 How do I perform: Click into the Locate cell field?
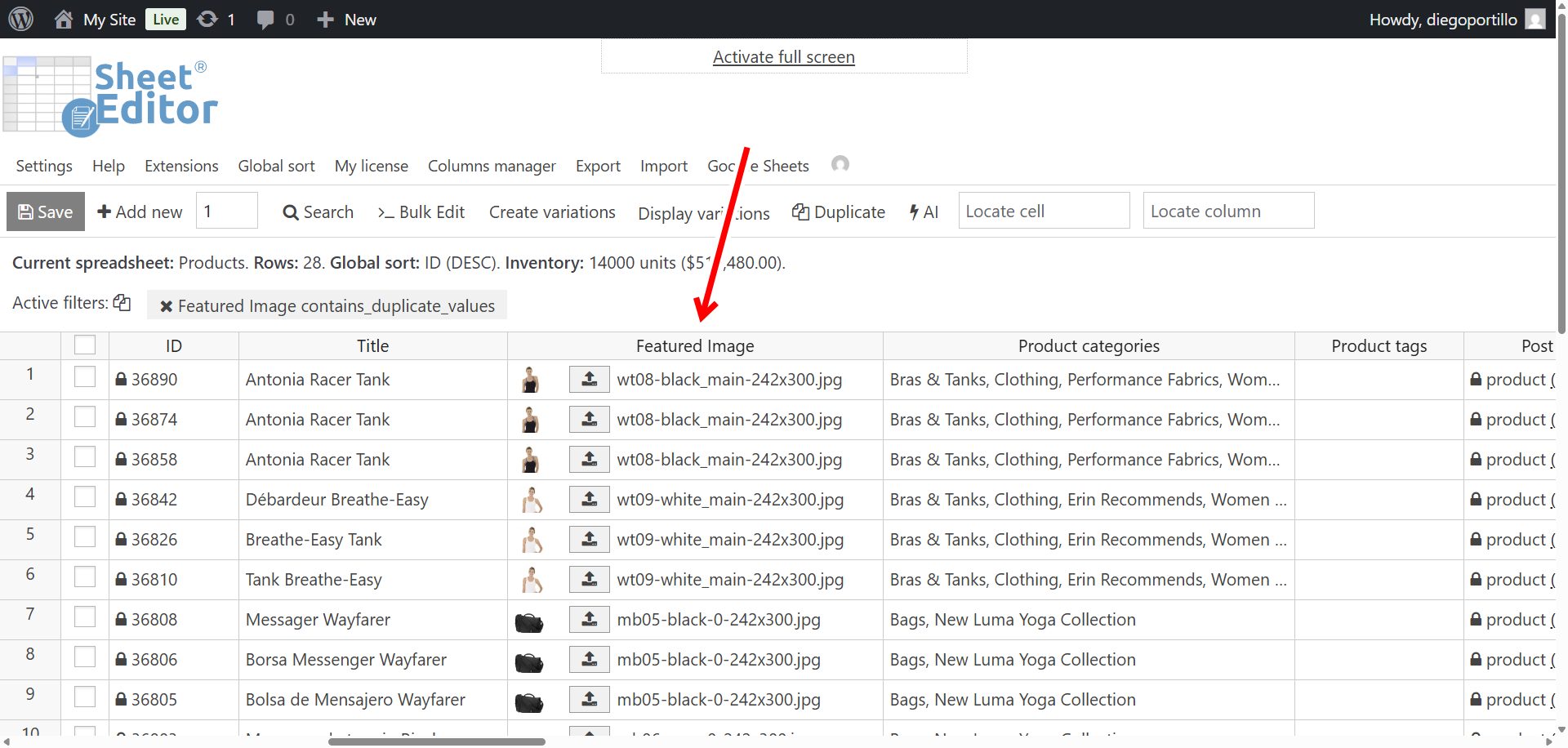(1043, 211)
